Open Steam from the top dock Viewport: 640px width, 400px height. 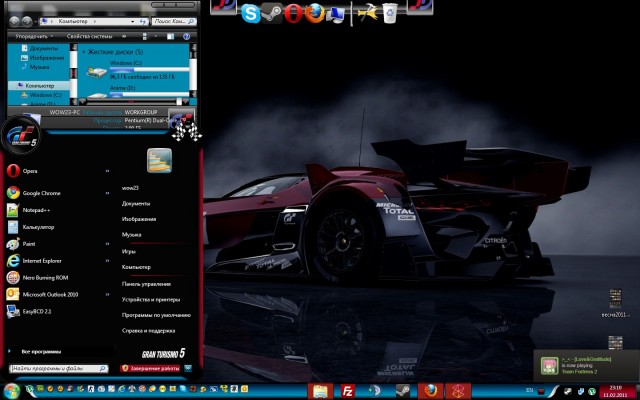(x=272, y=13)
